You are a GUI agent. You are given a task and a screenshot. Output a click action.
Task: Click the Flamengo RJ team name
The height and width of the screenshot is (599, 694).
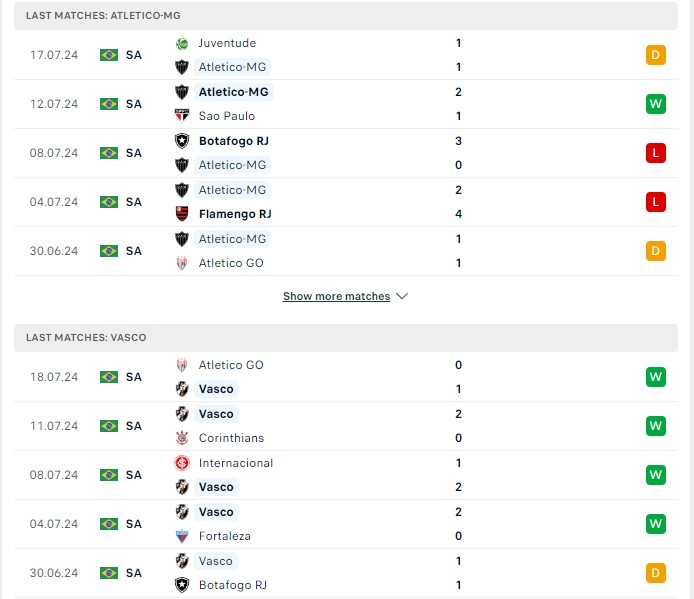[235, 214]
